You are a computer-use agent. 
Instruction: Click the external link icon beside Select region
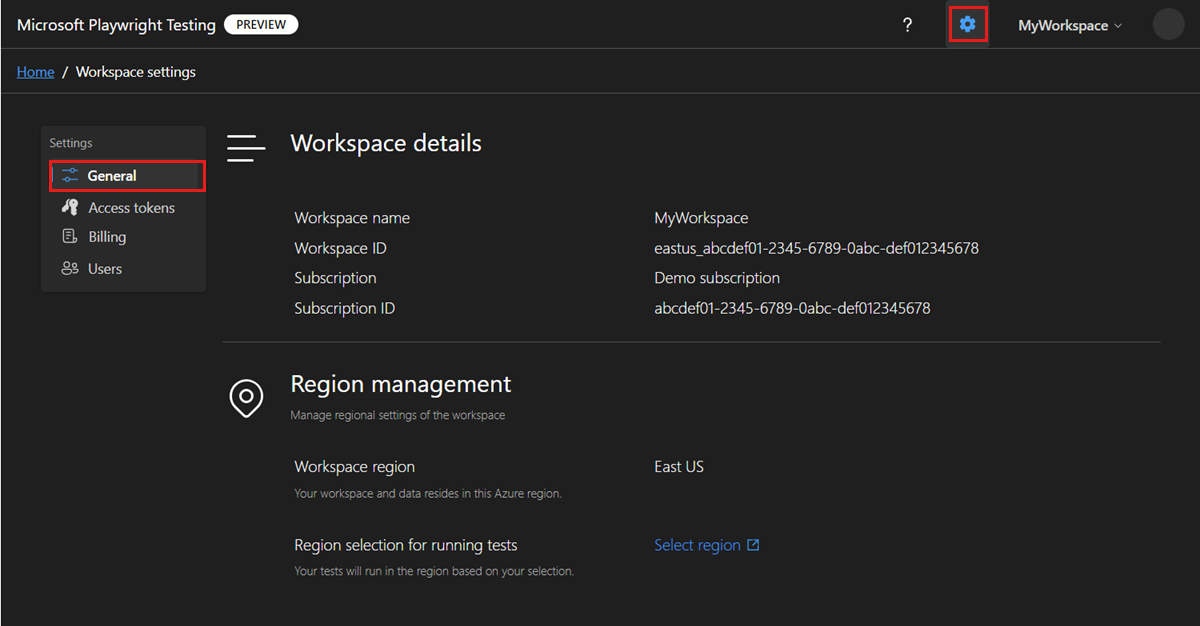(753, 545)
